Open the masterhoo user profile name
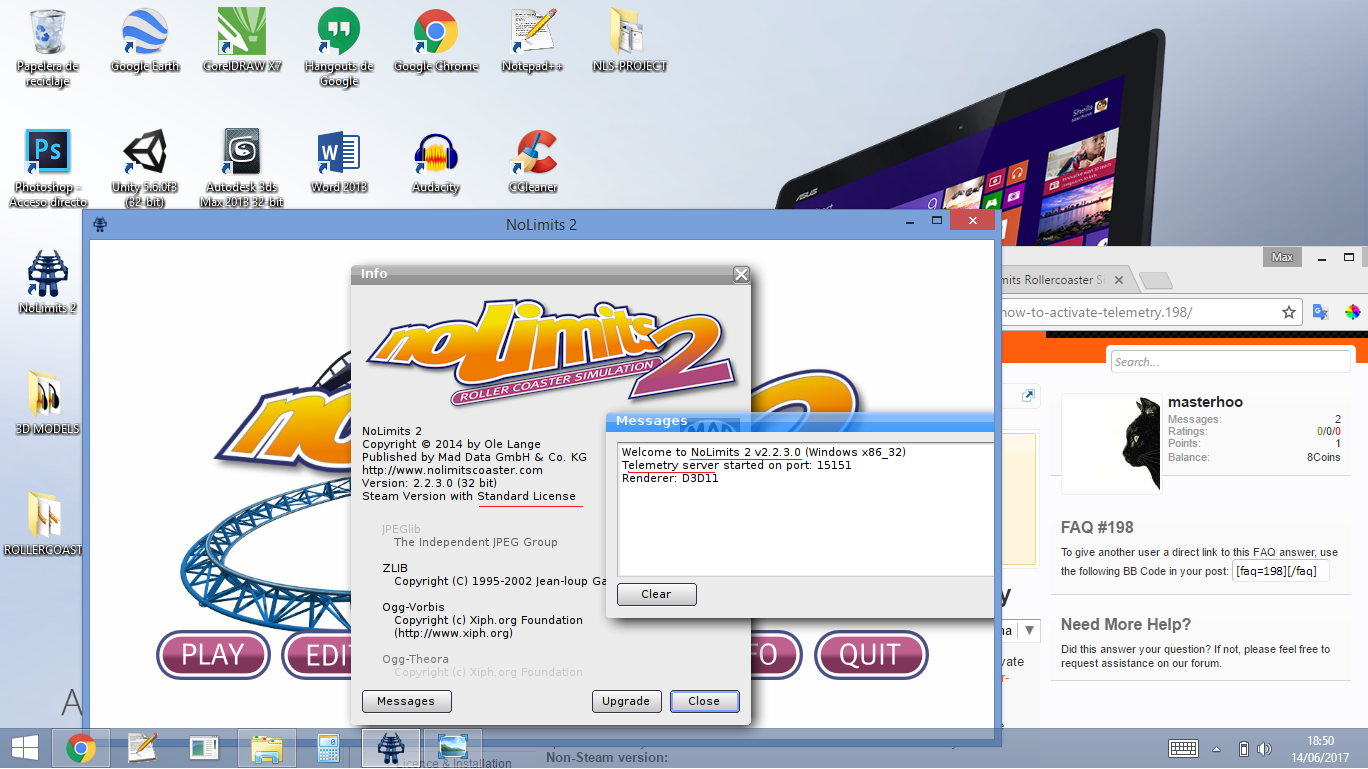 [1205, 402]
